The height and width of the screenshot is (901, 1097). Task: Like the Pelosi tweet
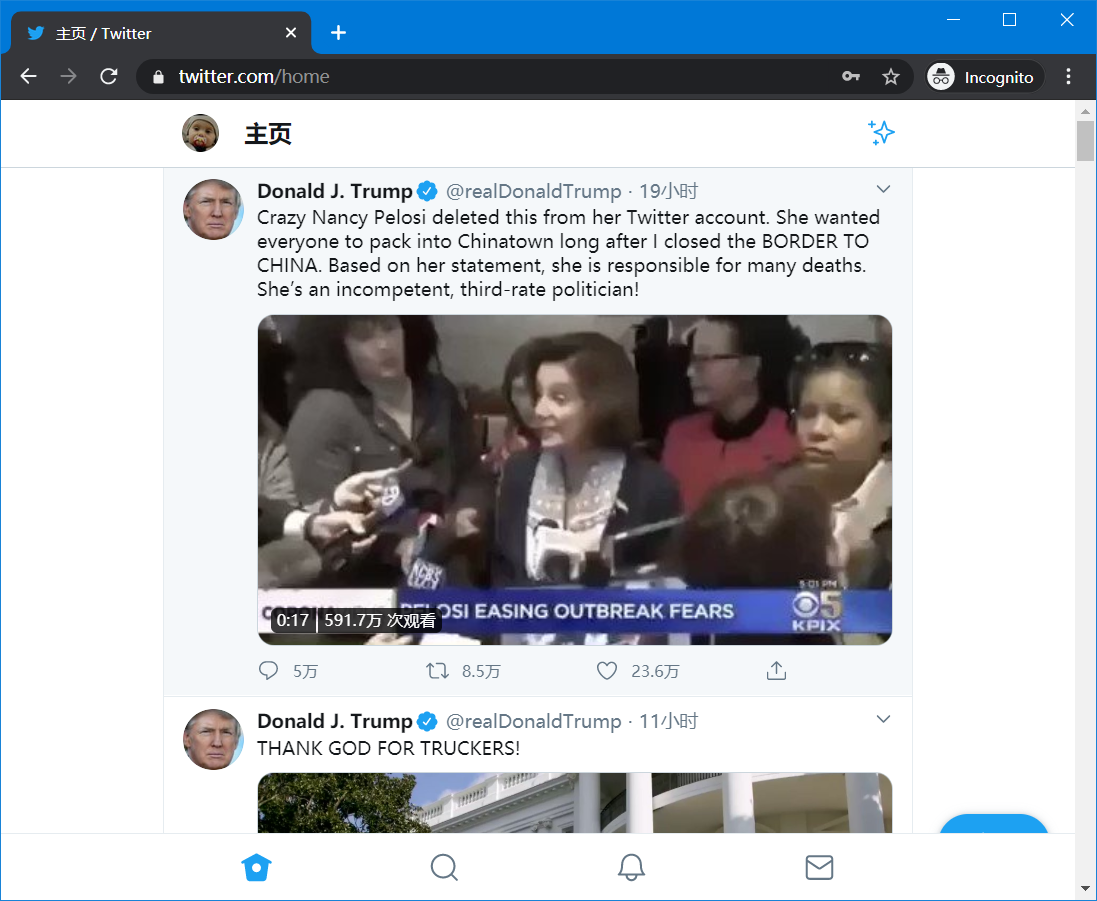pyautogui.click(x=607, y=671)
